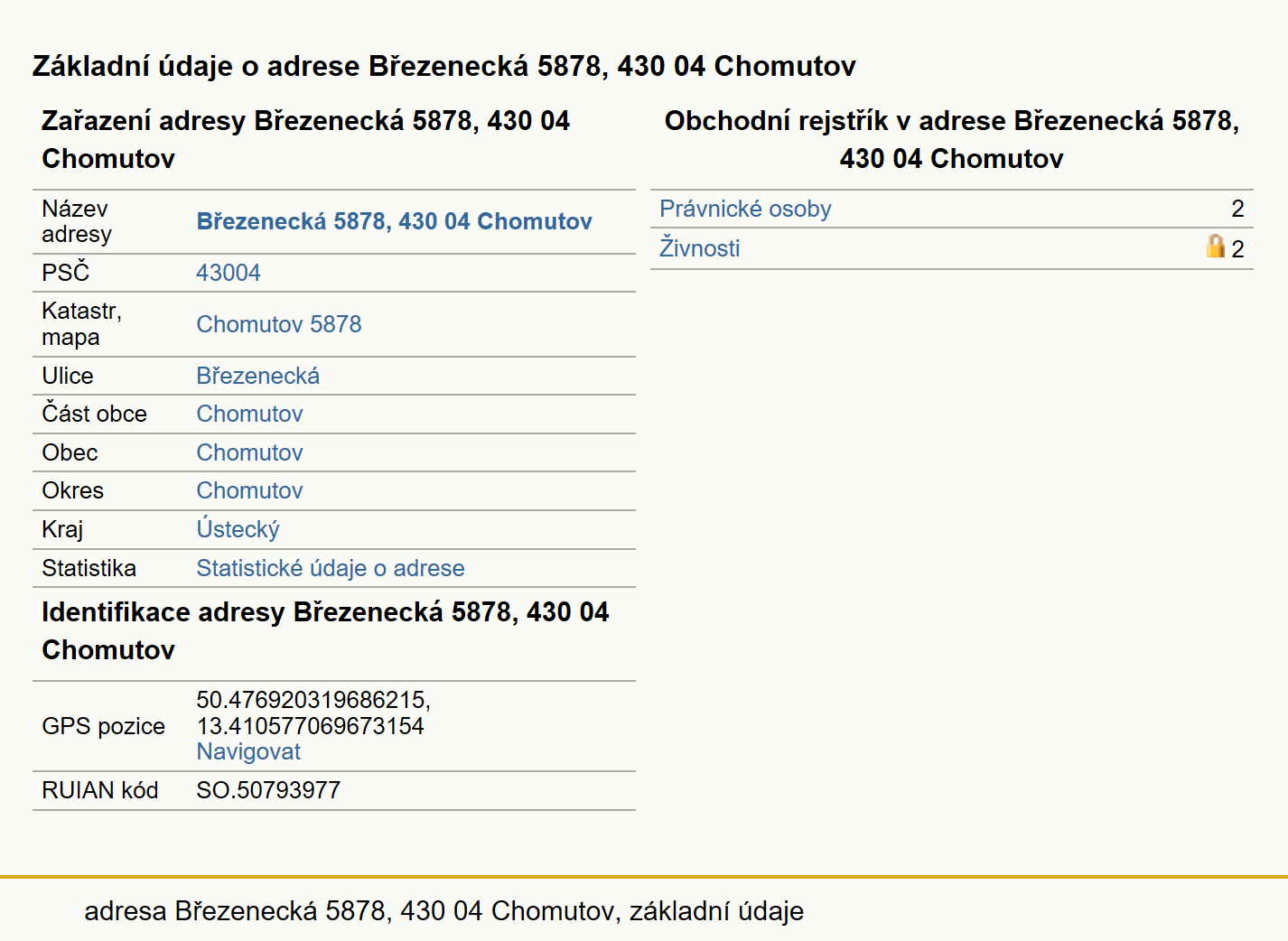Click the GPS latitude 50.476920319686215 value

click(313, 700)
